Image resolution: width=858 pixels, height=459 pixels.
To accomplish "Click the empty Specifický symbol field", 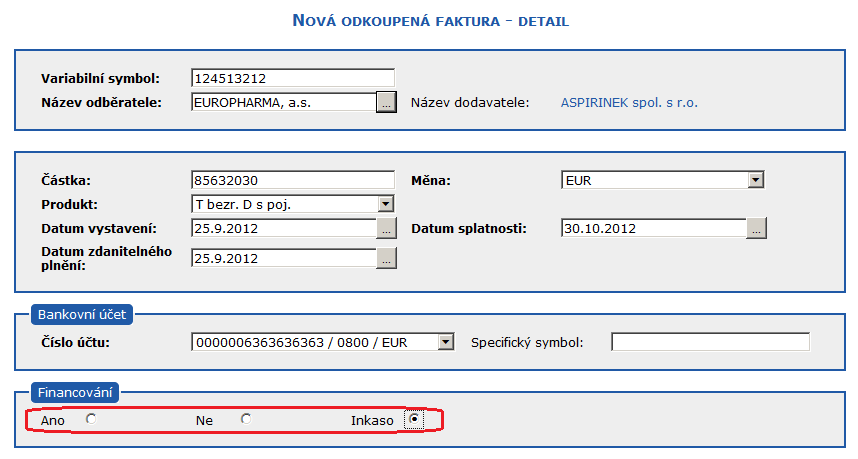I will point(710,342).
